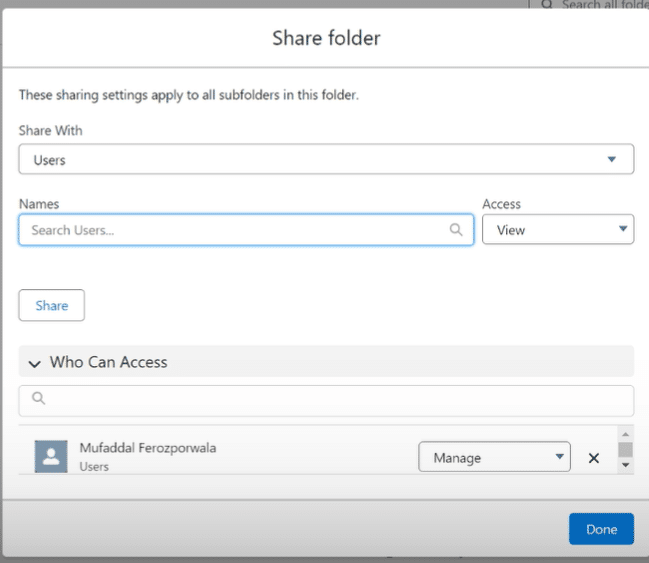
Task: Click the scrollbar up arrow in access list
Action: (625, 433)
